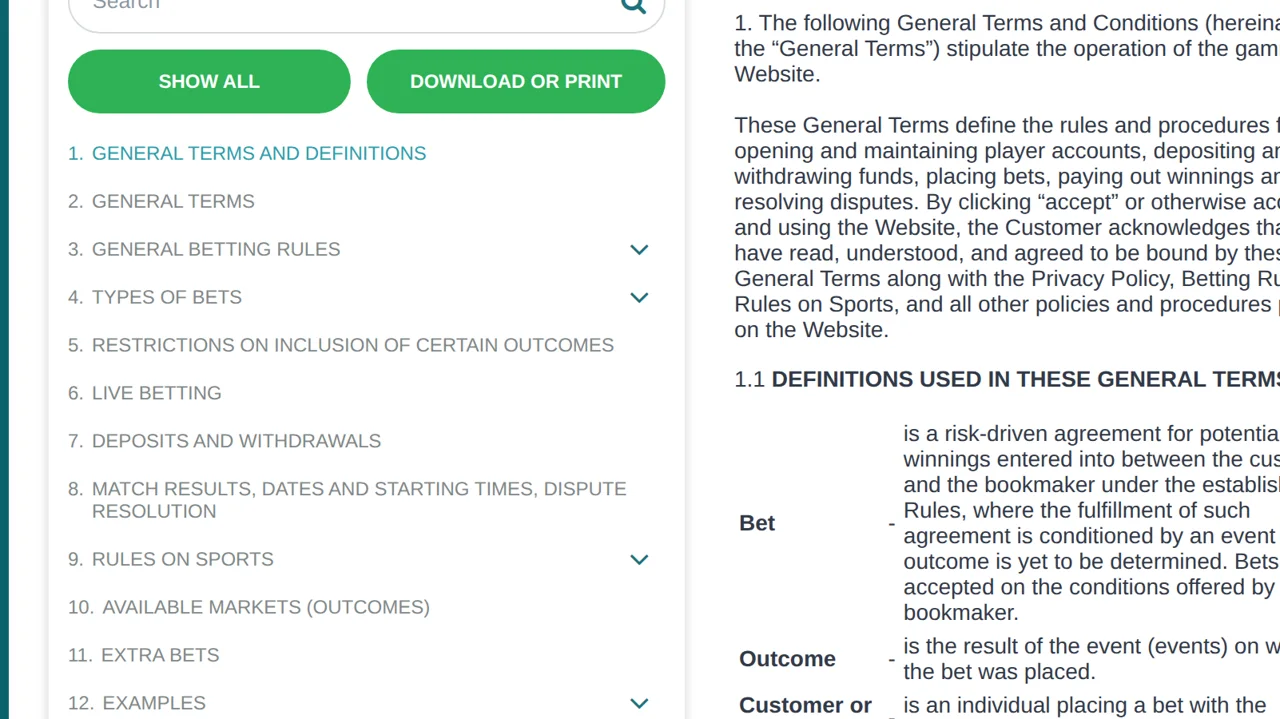
Task: Go to Live Betting section
Action: coord(145,393)
